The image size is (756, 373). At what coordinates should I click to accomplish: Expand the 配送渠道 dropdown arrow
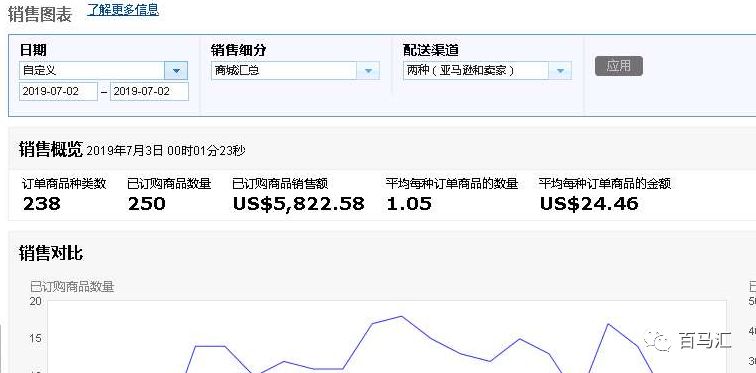[x=560, y=71]
